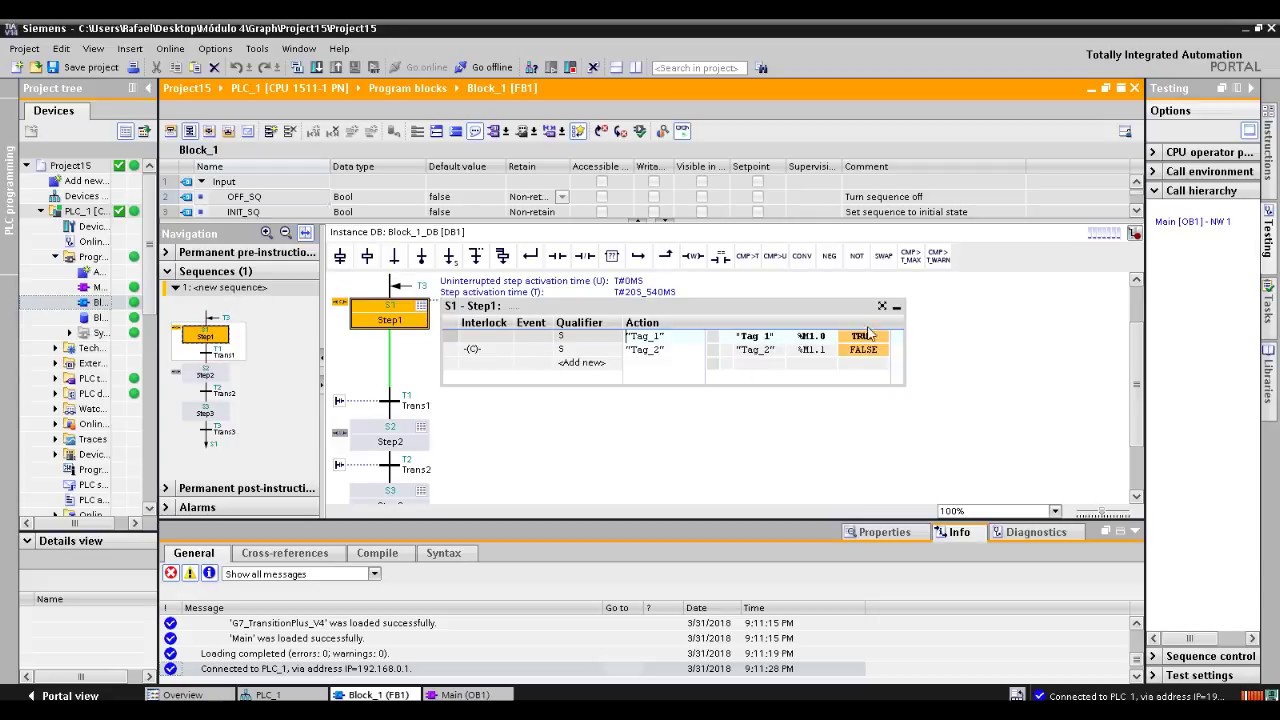
Task: Open the Project menu
Action: (24, 48)
